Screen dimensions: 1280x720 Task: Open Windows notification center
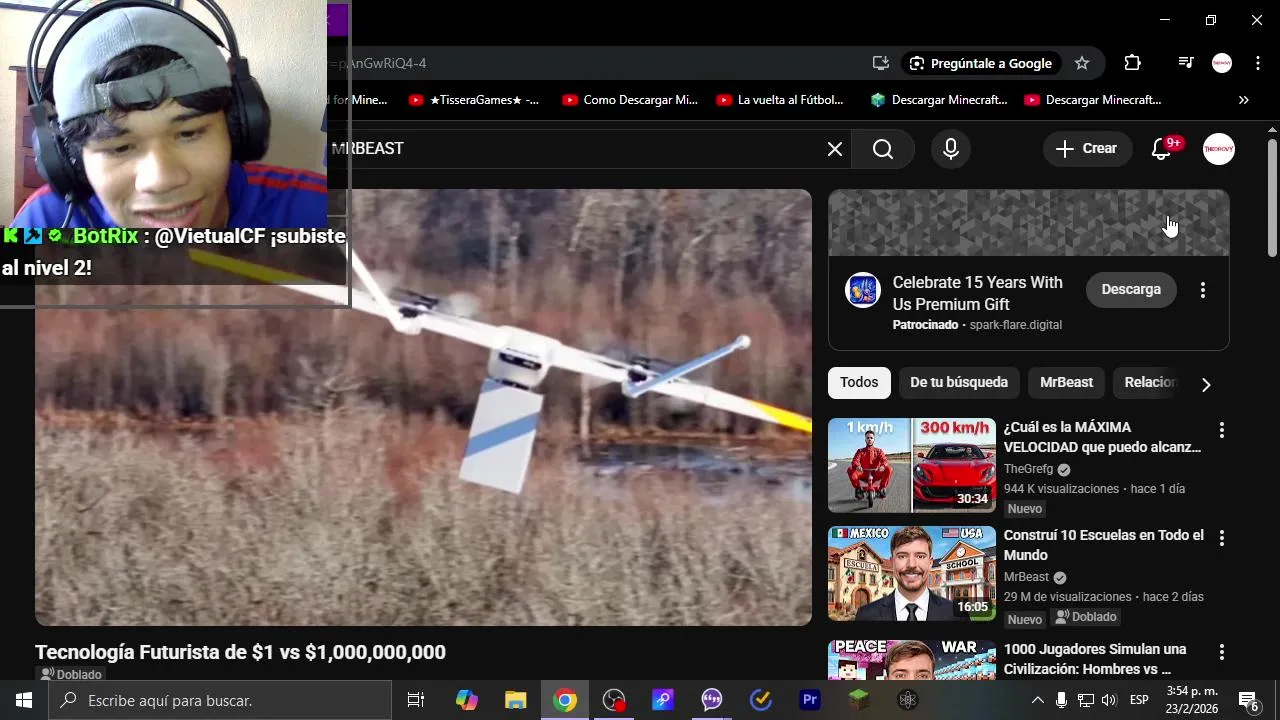[1249, 701]
